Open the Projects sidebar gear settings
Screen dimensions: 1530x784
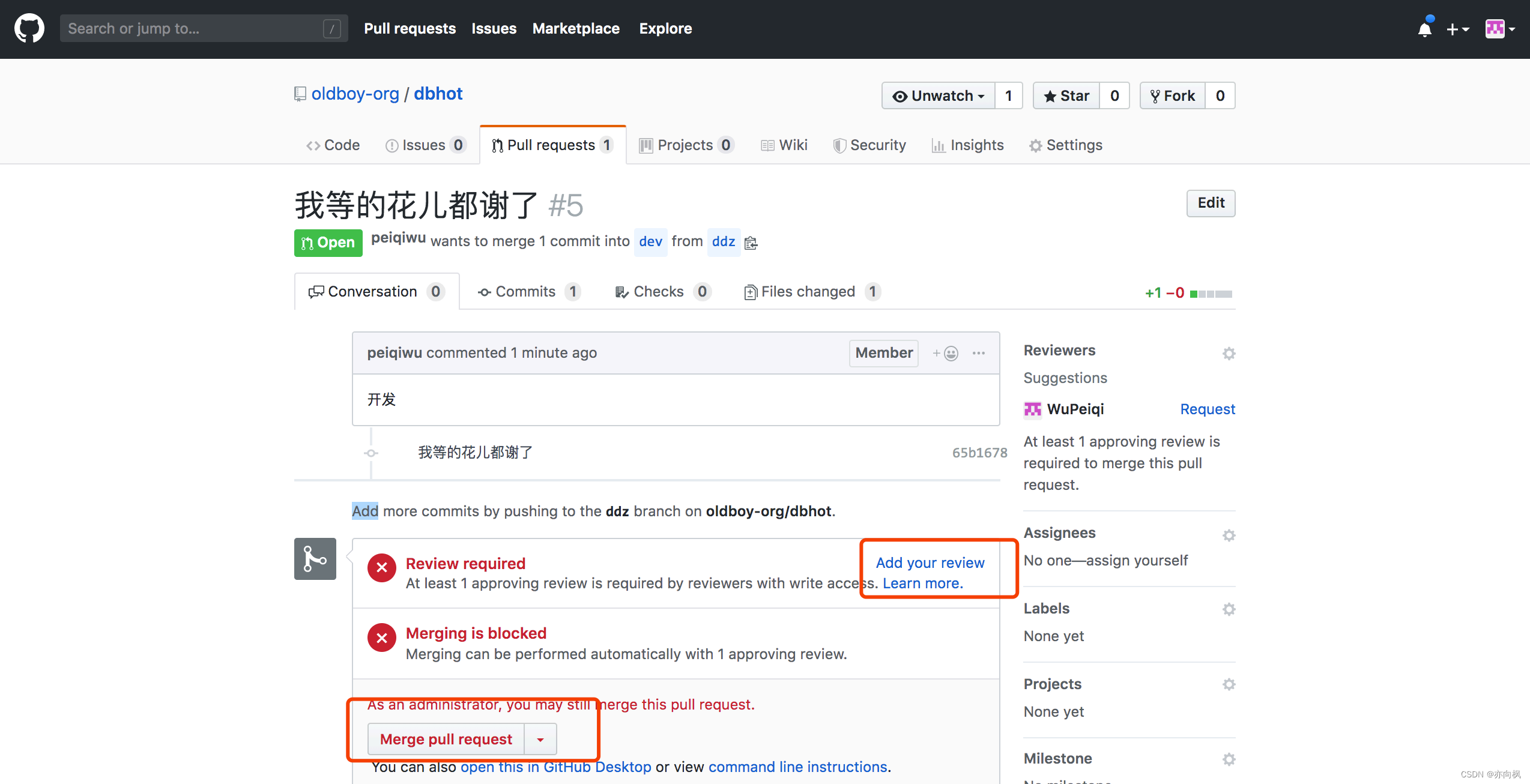pos(1229,684)
